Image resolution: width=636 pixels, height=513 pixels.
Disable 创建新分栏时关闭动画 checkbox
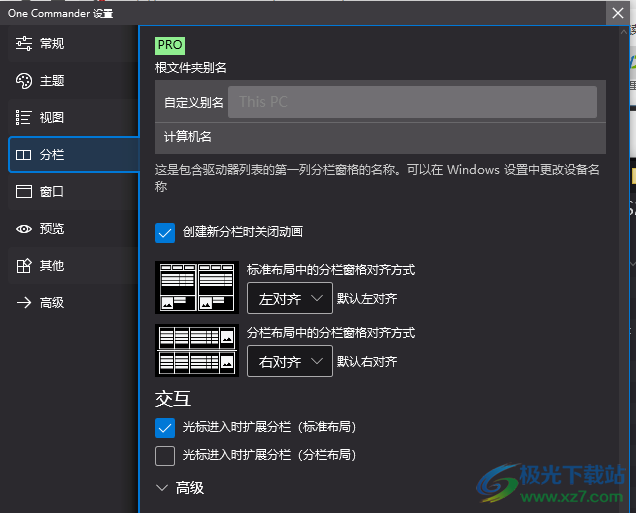165,233
